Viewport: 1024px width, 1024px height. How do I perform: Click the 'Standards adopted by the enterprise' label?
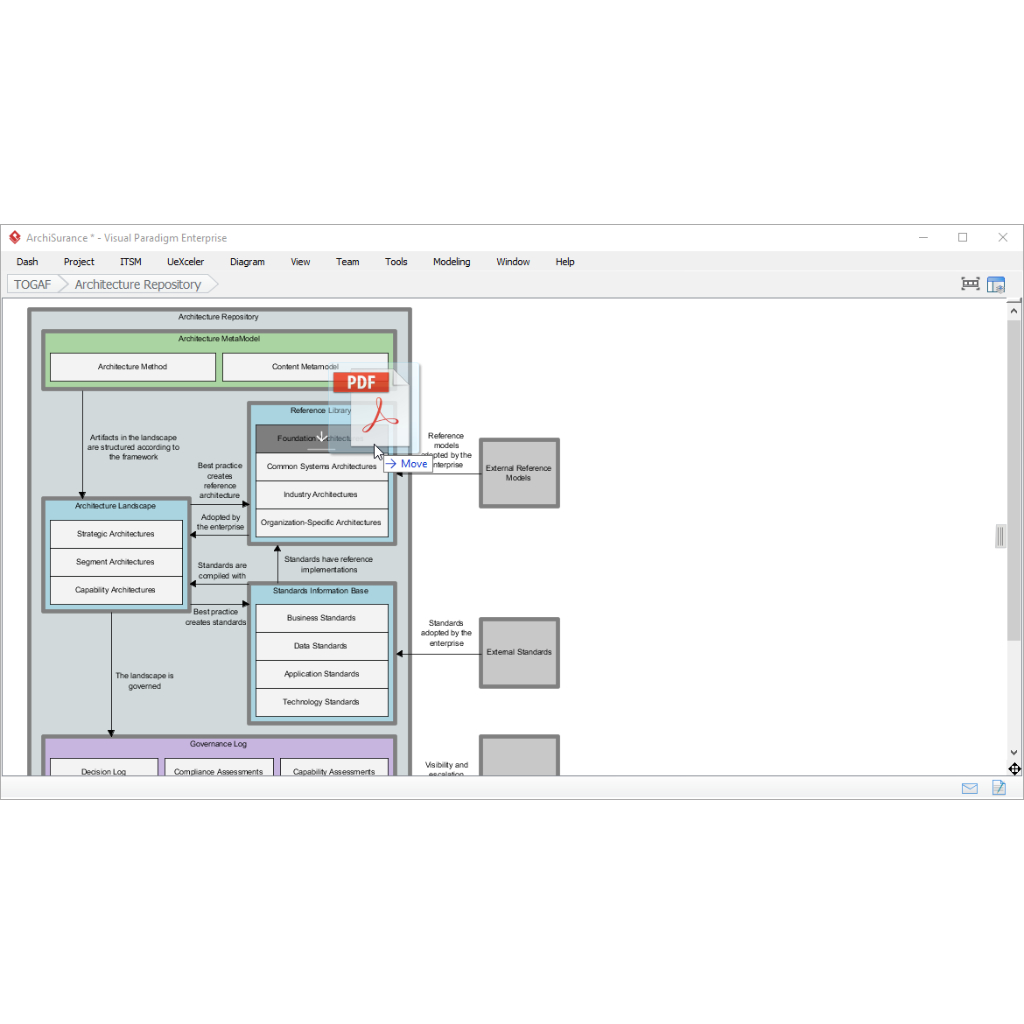coord(446,633)
